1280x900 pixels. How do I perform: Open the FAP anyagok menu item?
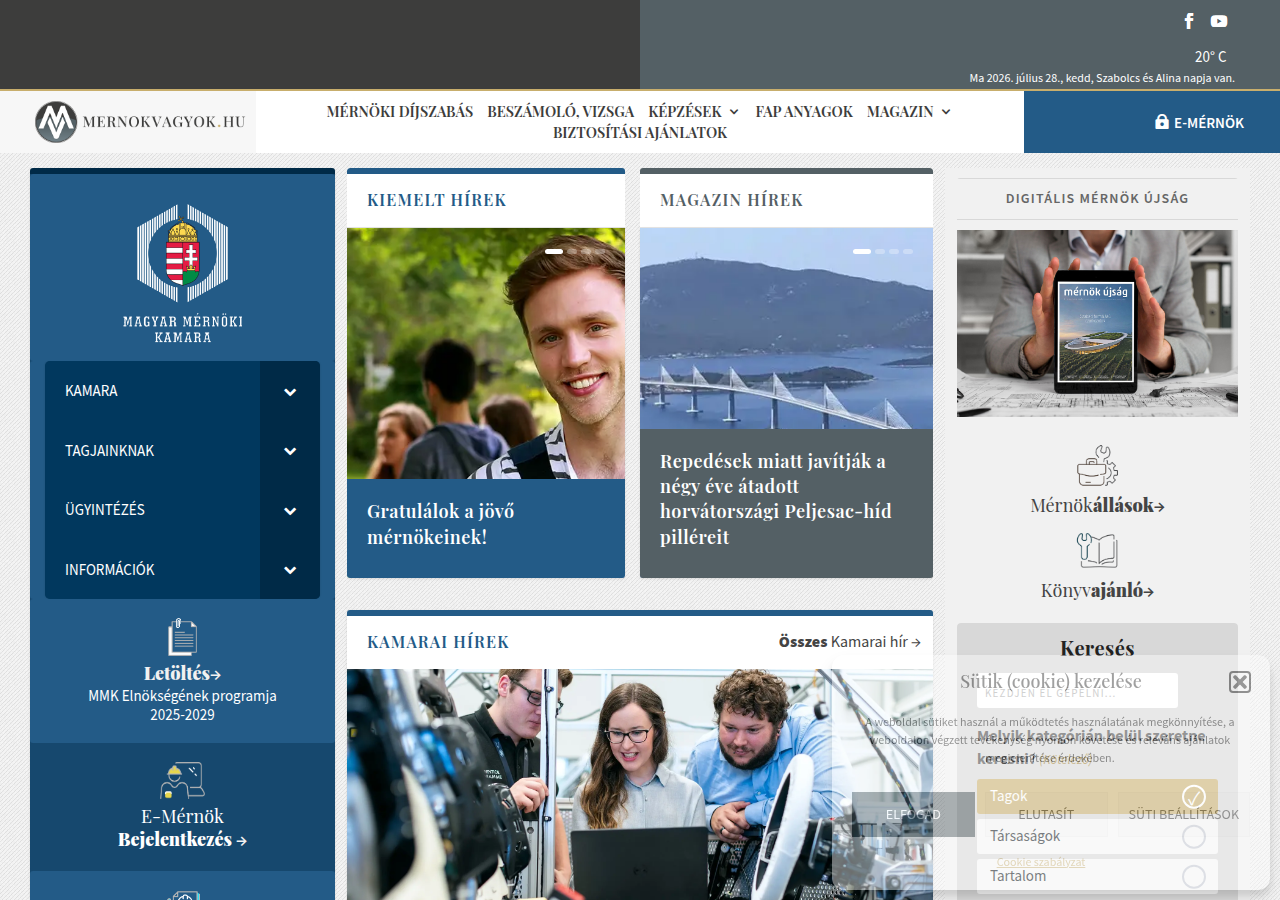804,112
